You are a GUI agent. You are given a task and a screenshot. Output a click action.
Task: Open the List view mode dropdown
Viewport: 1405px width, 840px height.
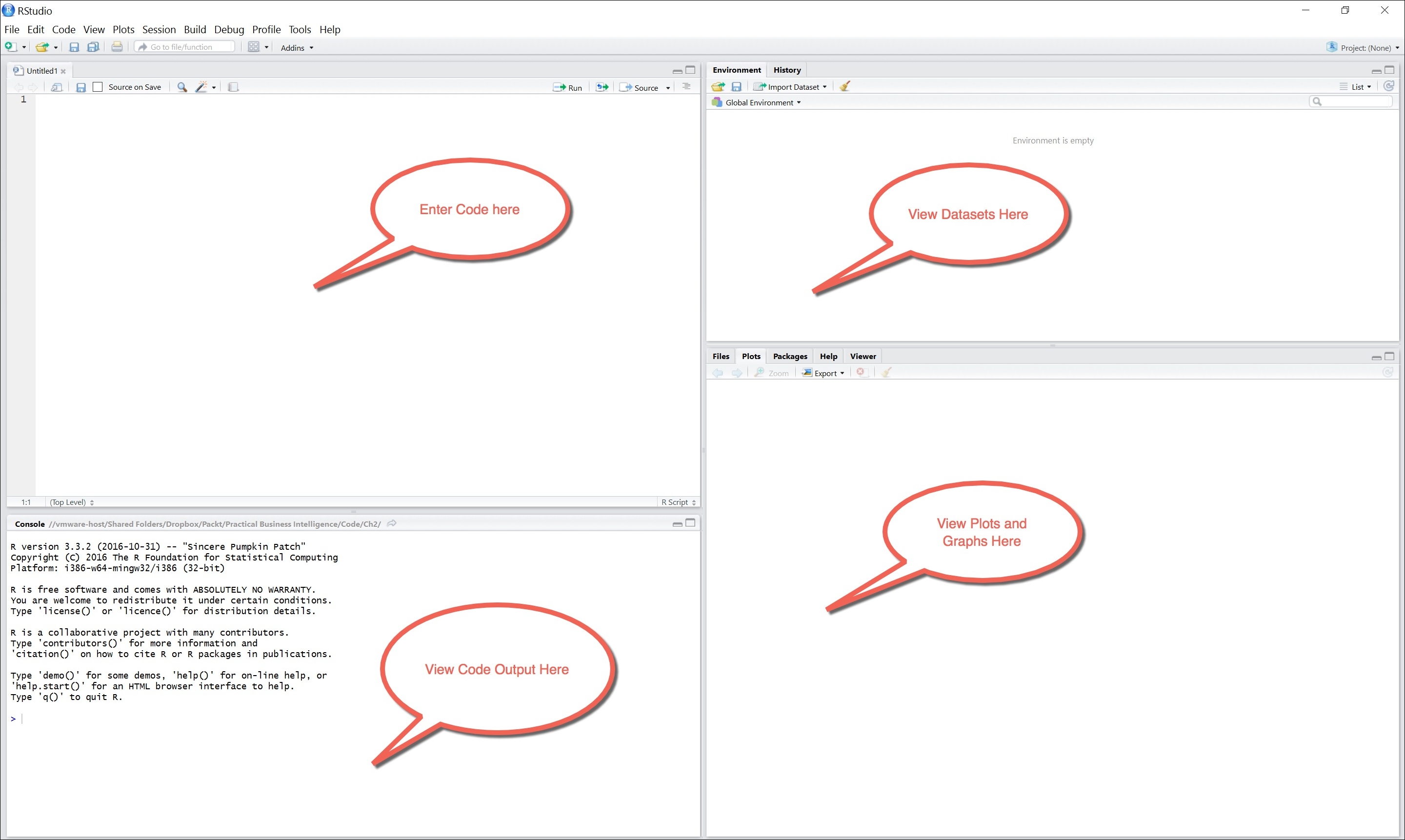[1355, 87]
